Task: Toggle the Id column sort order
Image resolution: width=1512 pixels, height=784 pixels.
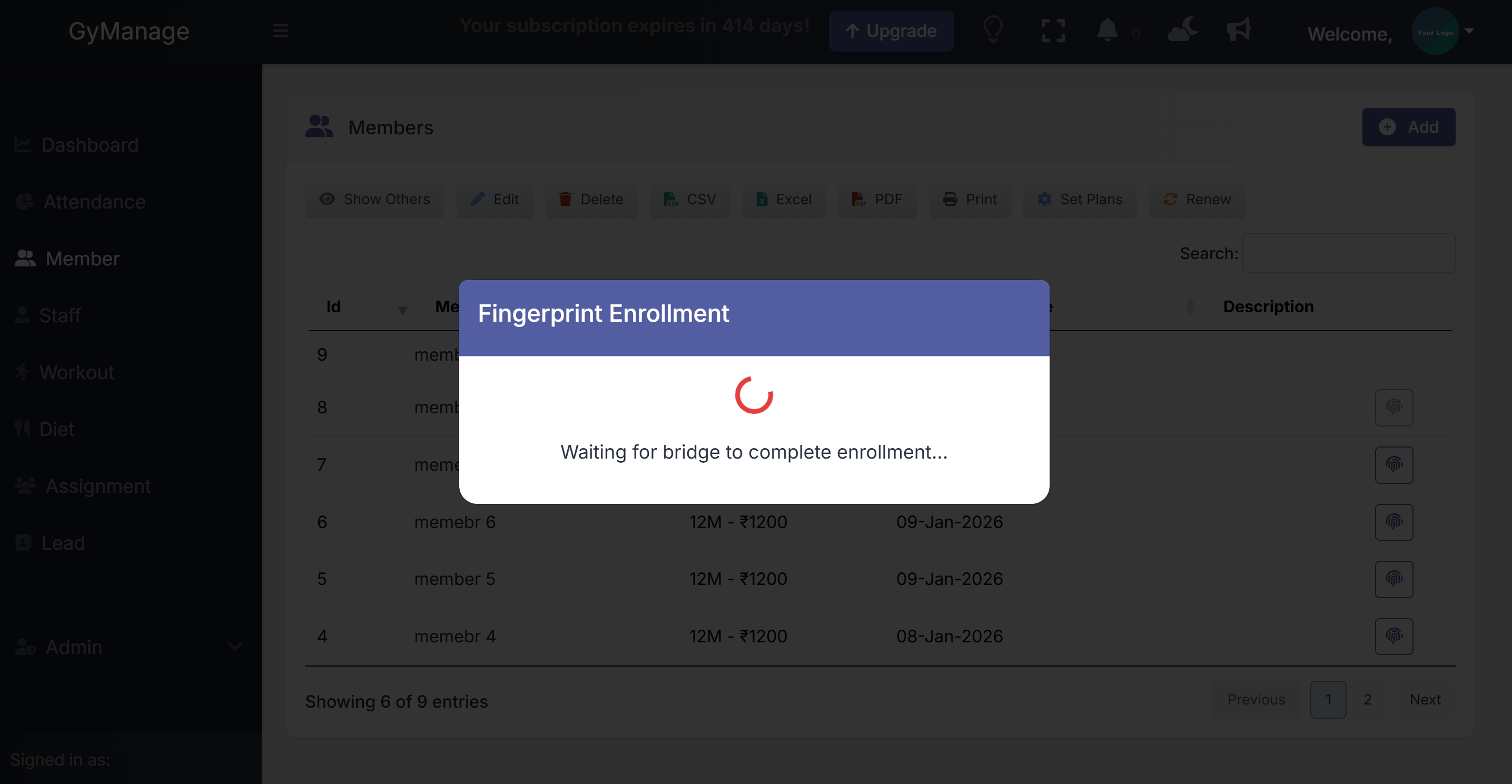Action: pyautogui.click(x=403, y=310)
